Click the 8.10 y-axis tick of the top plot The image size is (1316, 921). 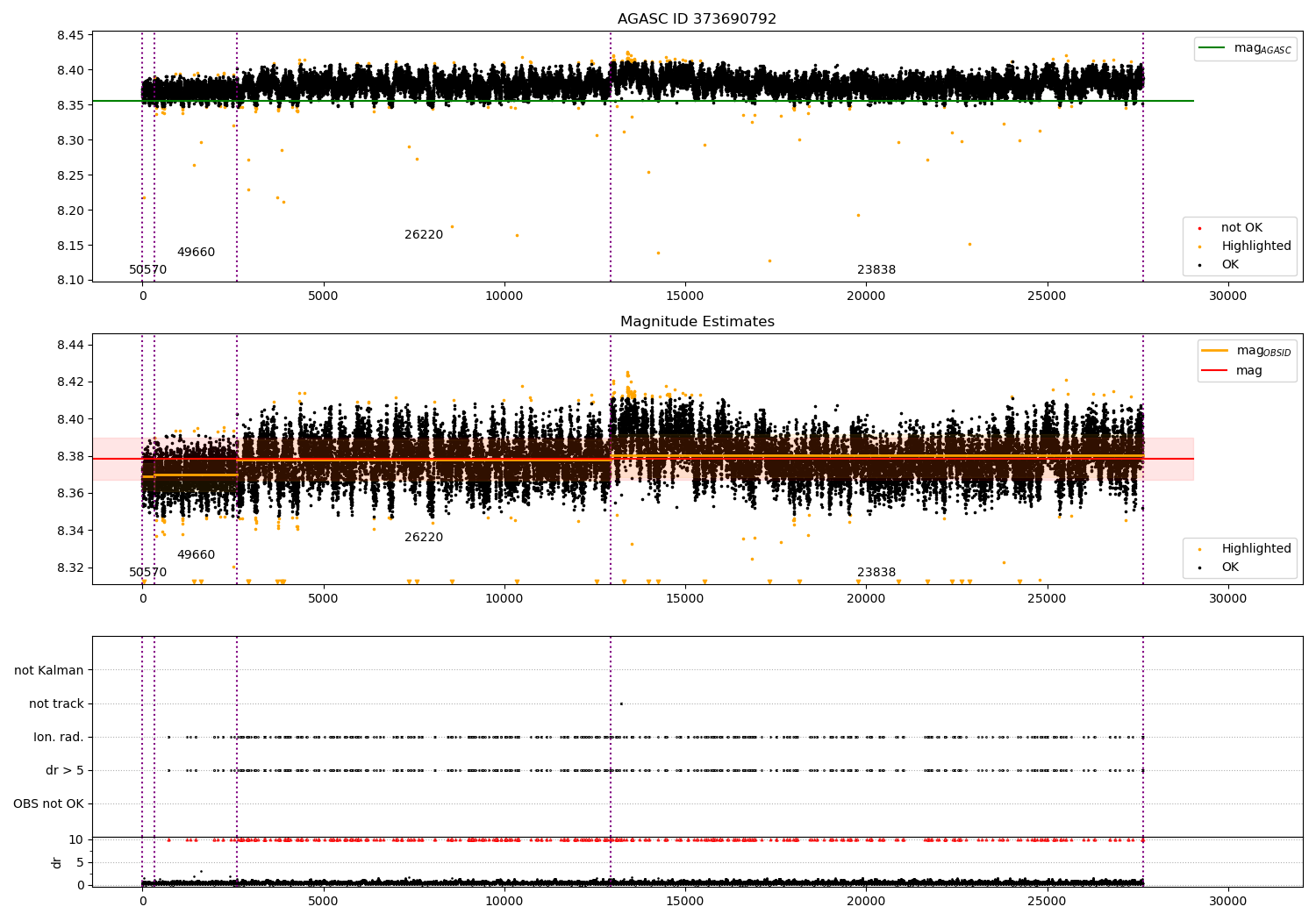coord(70,281)
